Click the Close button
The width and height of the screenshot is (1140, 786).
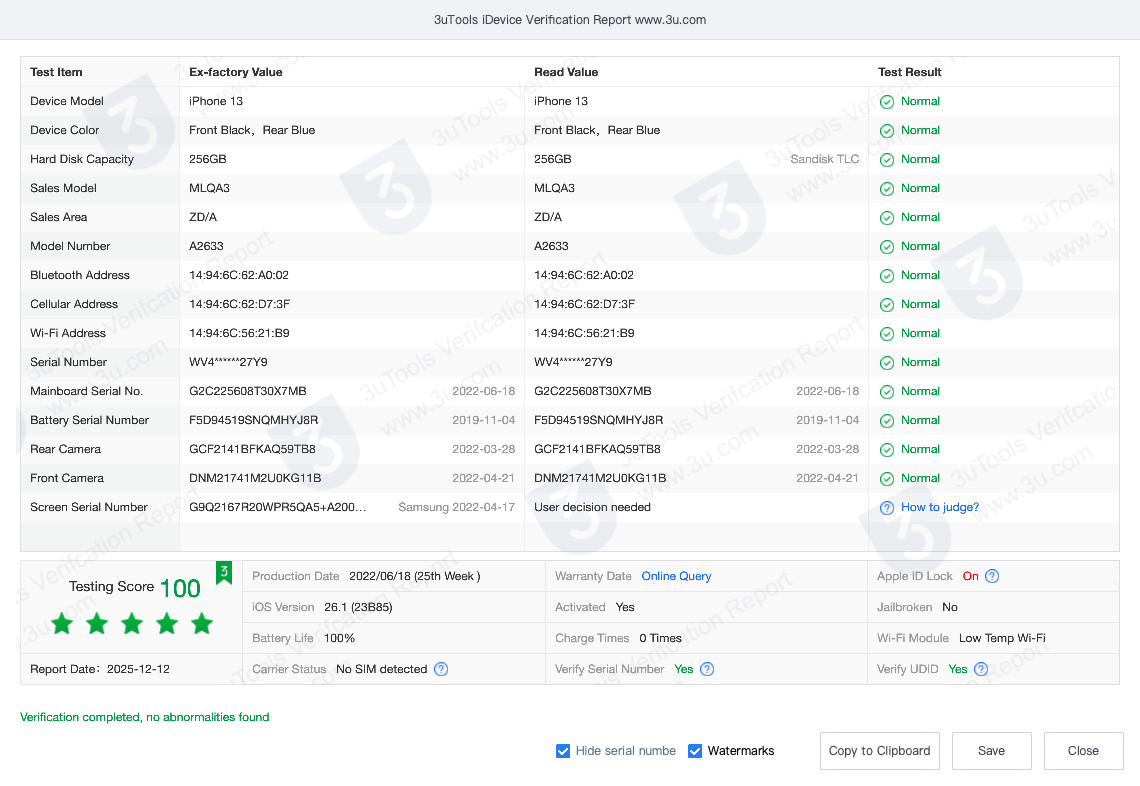[1083, 751]
